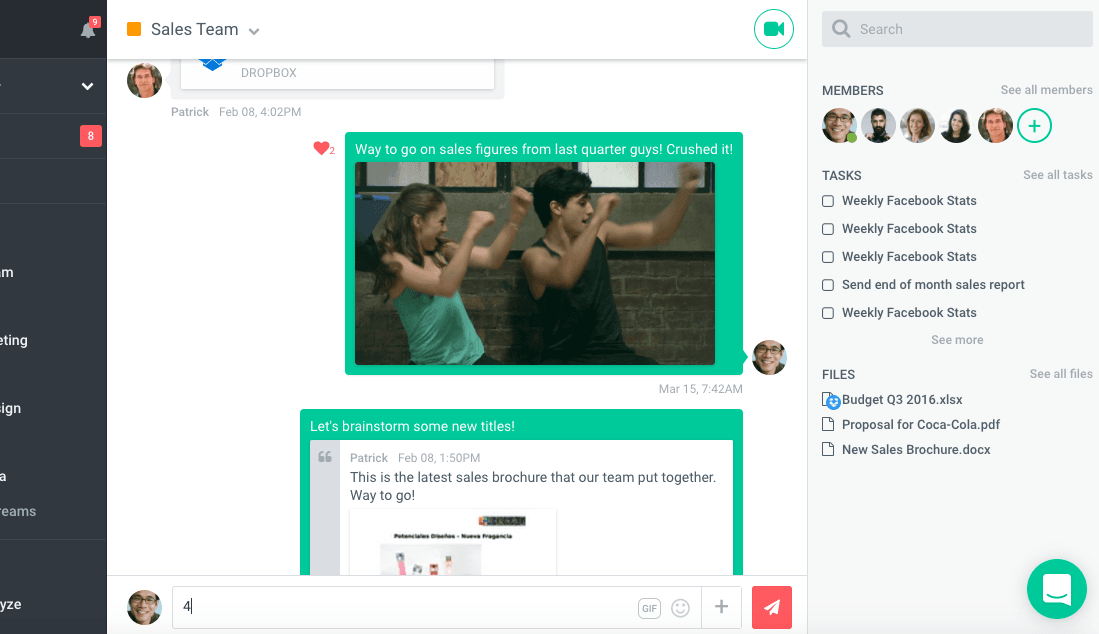Screen dimensions: 1099x634
Task: Collapse the sidebar chevron section
Action: click(x=87, y=86)
